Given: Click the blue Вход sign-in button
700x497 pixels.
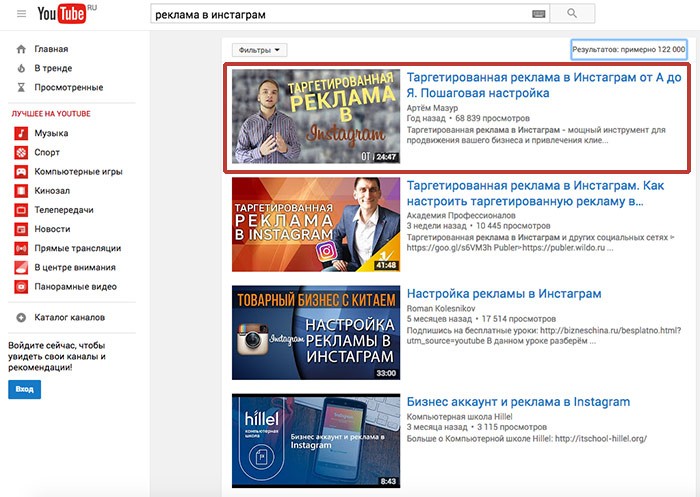Looking at the screenshot, I should pos(25,389).
